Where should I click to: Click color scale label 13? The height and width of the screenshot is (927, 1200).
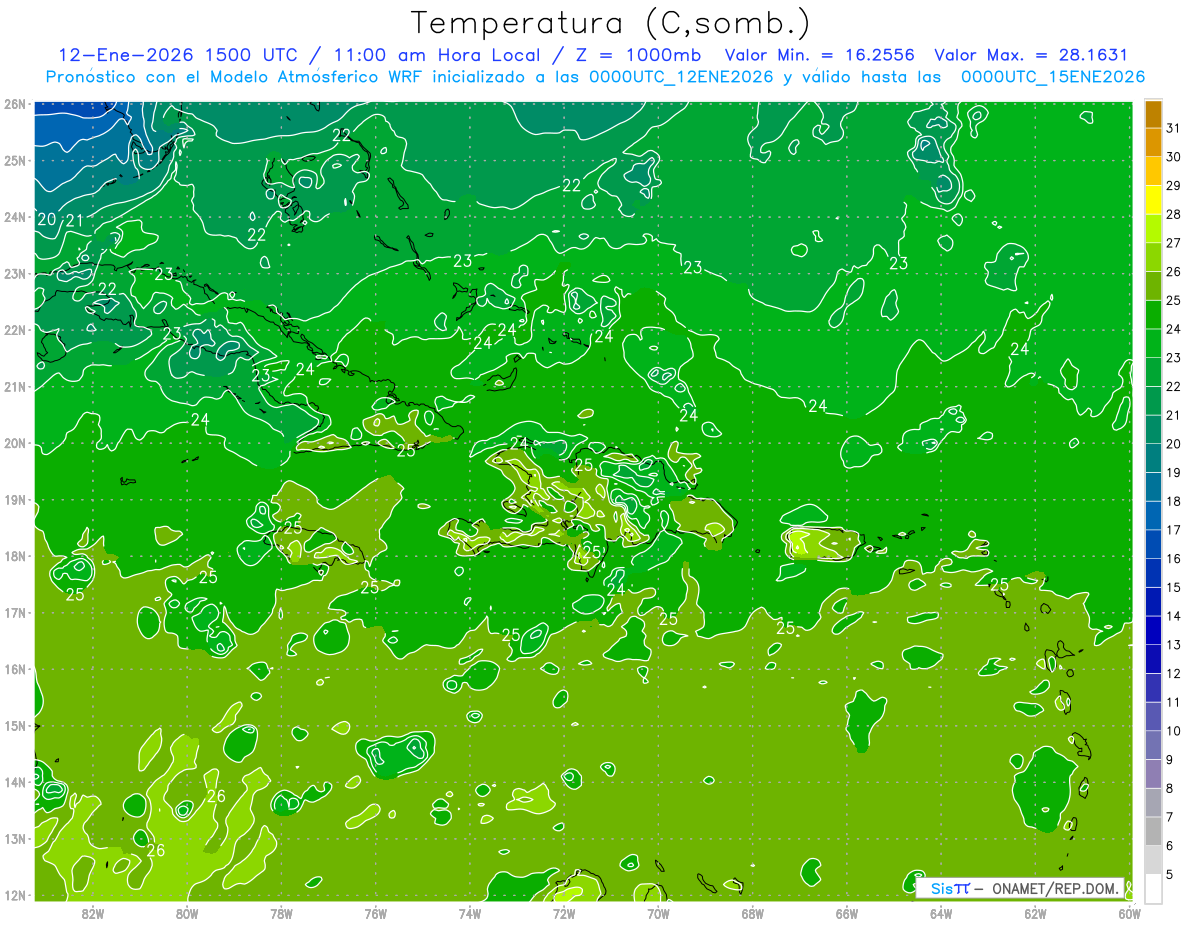(1173, 645)
